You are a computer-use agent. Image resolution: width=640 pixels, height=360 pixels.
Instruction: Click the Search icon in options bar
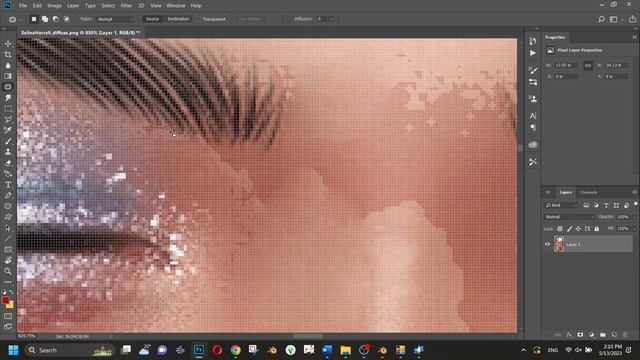pyautogui.click(x=601, y=19)
